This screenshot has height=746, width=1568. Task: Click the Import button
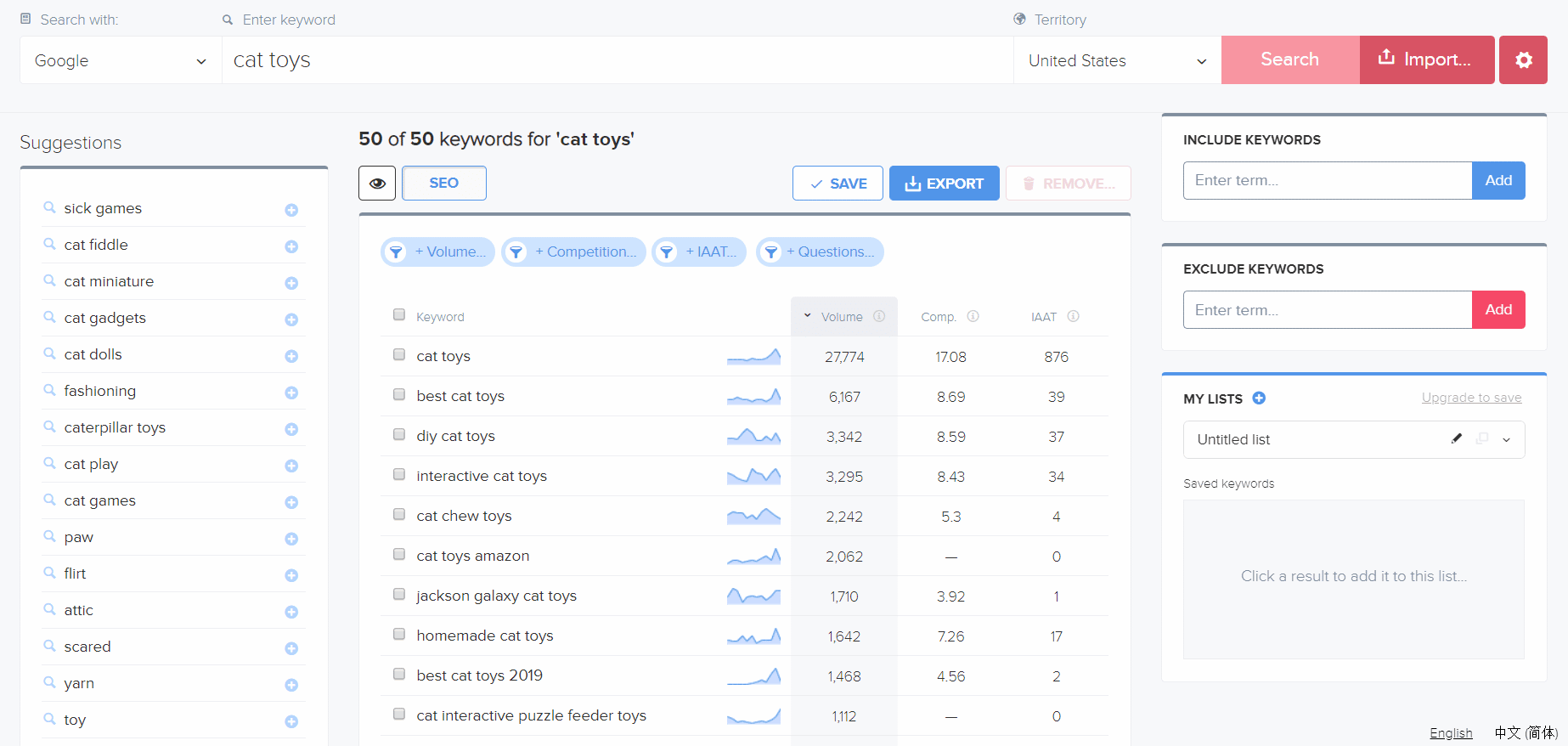[1427, 59]
